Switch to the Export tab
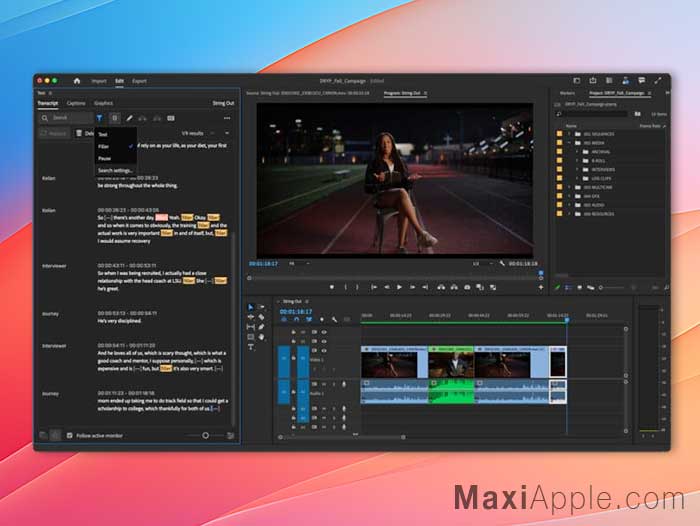Image resolution: width=700 pixels, height=526 pixels. [139, 81]
